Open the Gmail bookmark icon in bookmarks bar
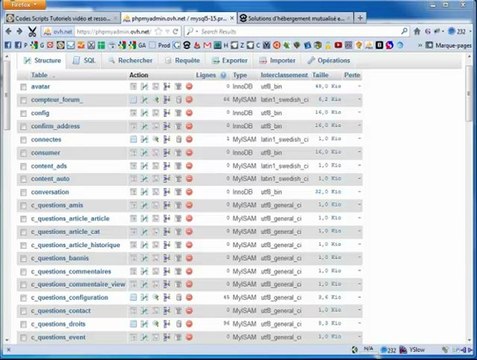477x360 pixels. 207,45
